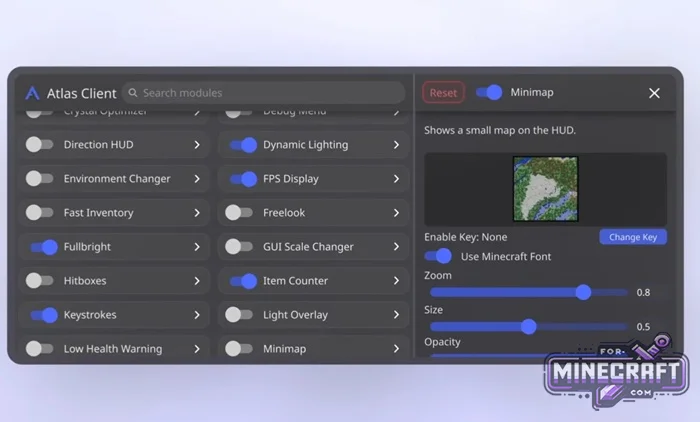Click the Enable Key: None text
700x422 pixels.
(x=466, y=237)
